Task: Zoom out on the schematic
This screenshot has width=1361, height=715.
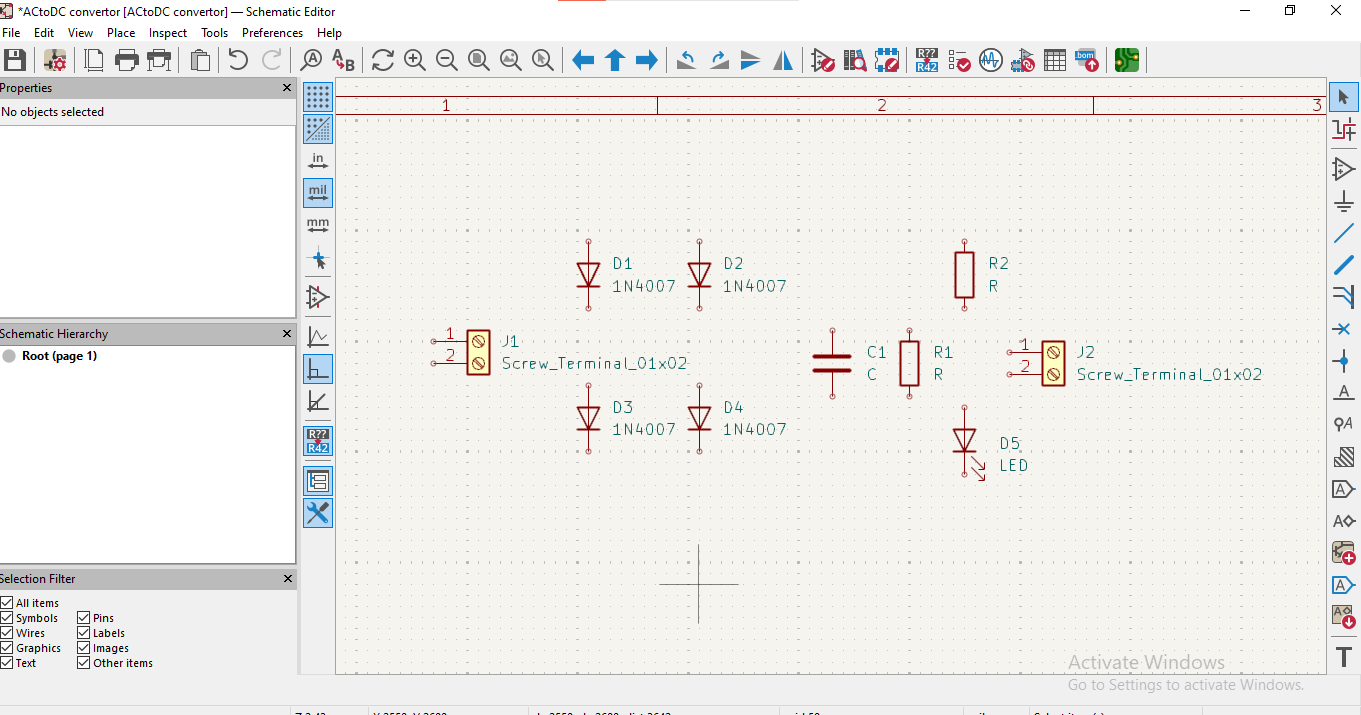Action: pos(447,60)
